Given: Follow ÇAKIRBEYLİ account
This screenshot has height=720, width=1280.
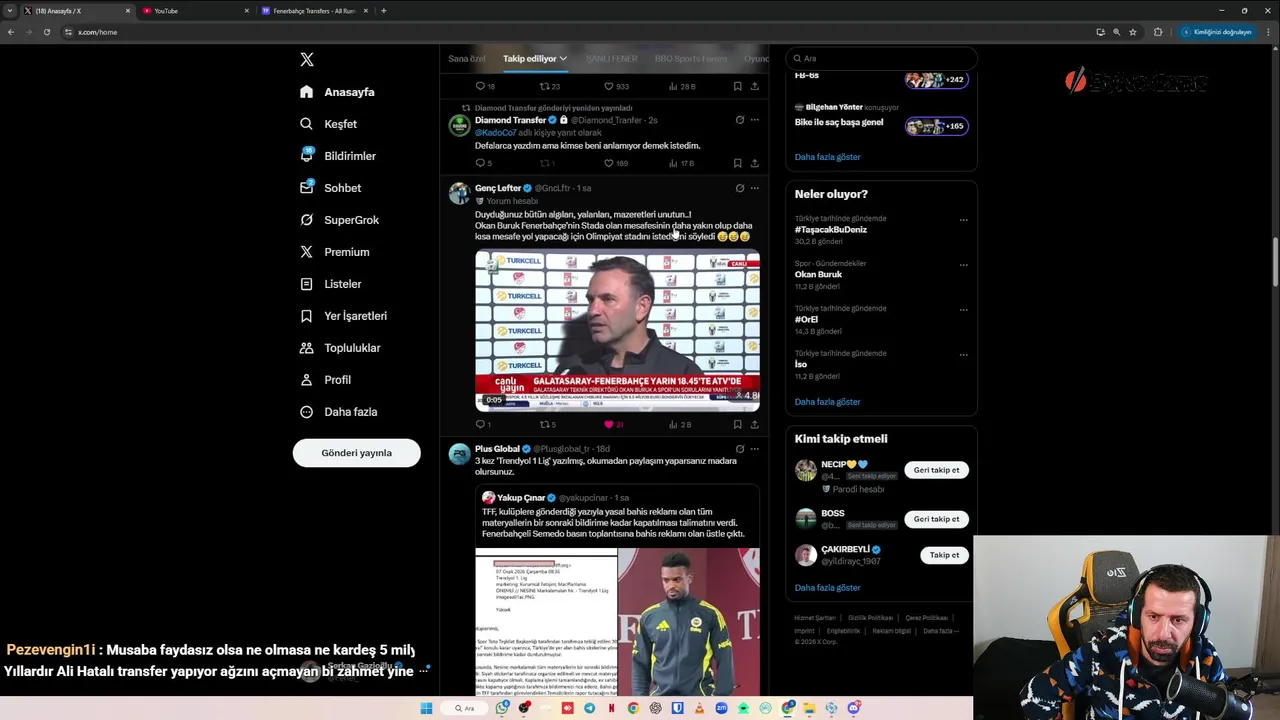Looking at the screenshot, I should 944,555.
